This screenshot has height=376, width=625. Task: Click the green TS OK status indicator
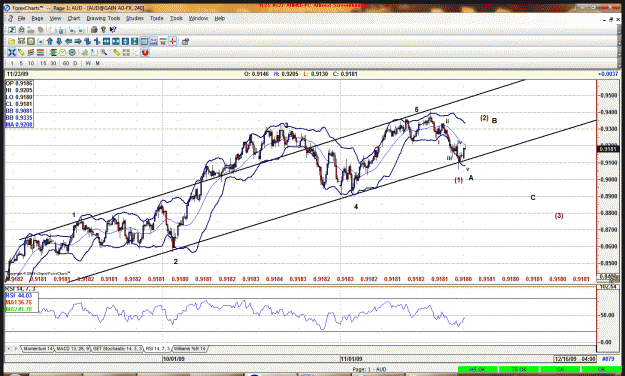tap(519, 370)
